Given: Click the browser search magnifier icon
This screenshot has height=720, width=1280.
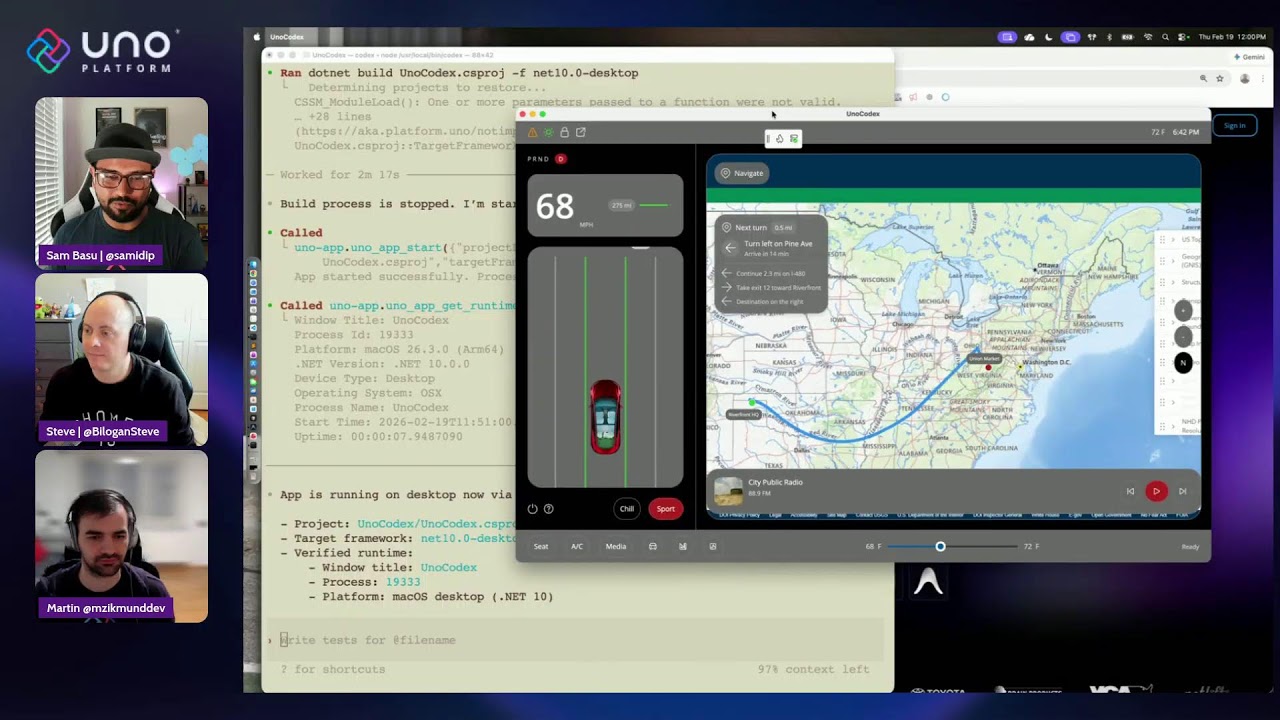Looking at the screenshot, I should tap(1203, 78).
